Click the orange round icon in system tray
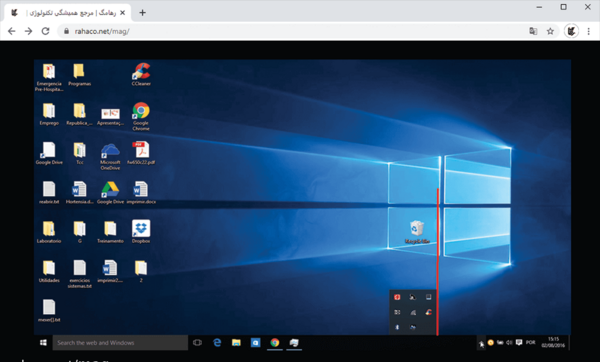 pyautogui.click(x=491, y=342)
